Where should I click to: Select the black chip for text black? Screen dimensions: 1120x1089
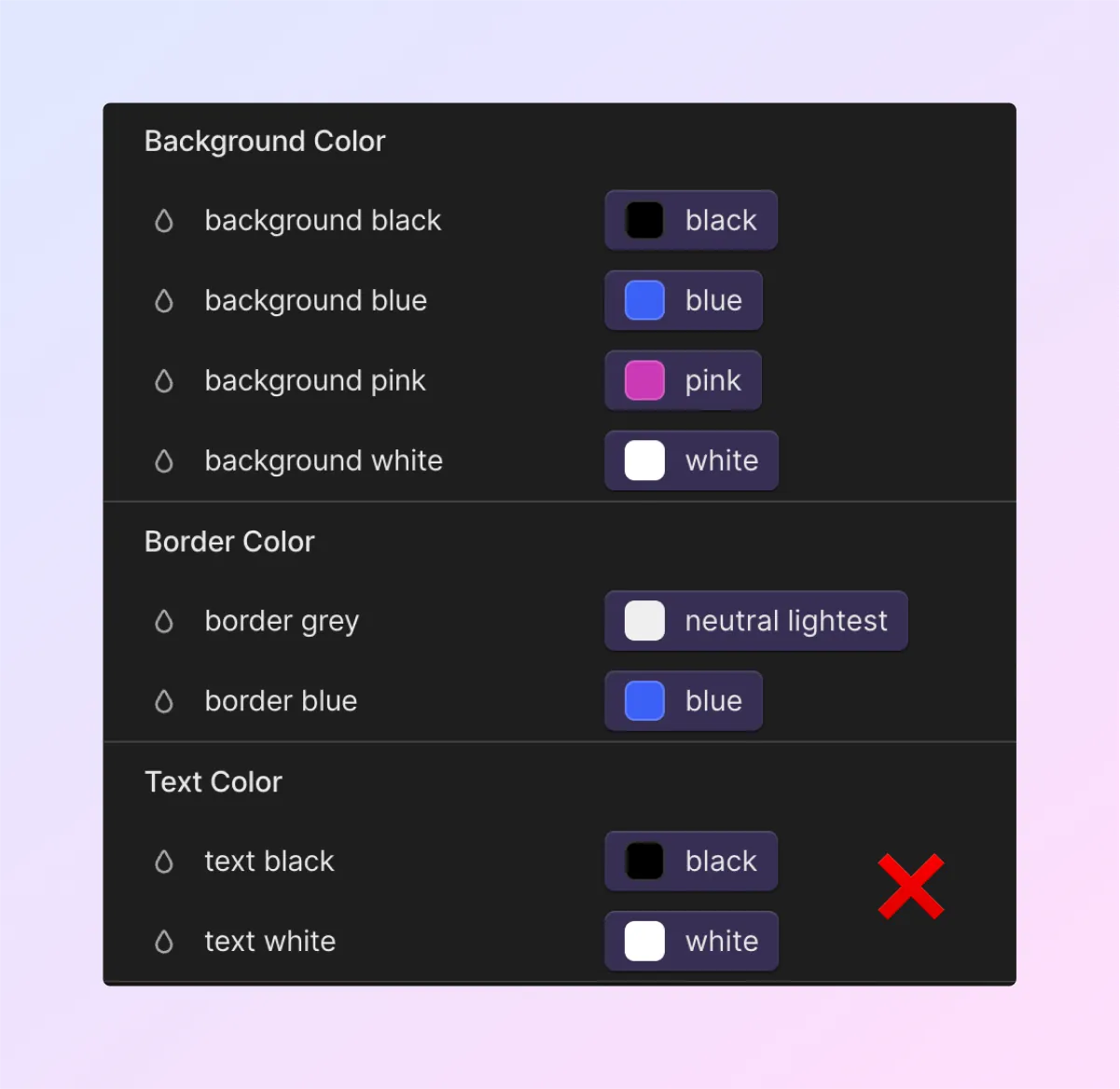(x=691, y=862)
